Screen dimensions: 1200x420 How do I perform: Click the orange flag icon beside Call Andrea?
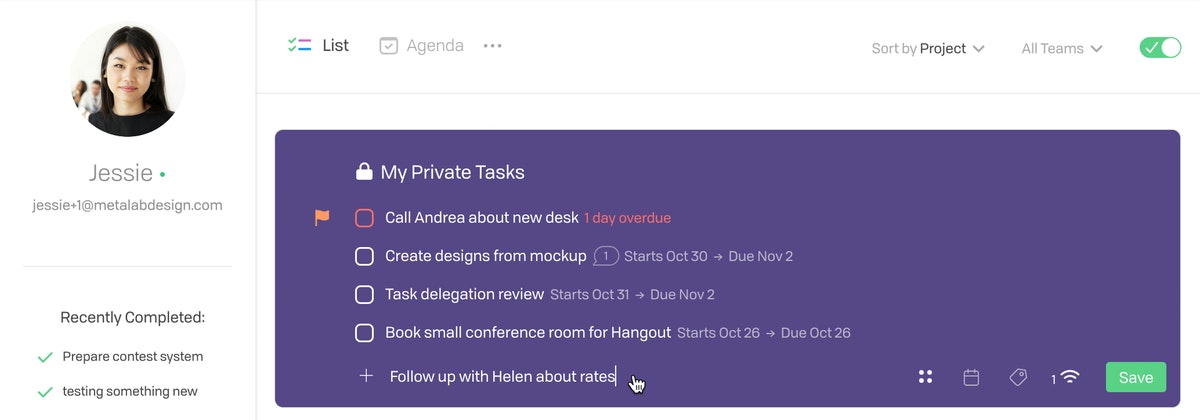[x=322, y=217]
